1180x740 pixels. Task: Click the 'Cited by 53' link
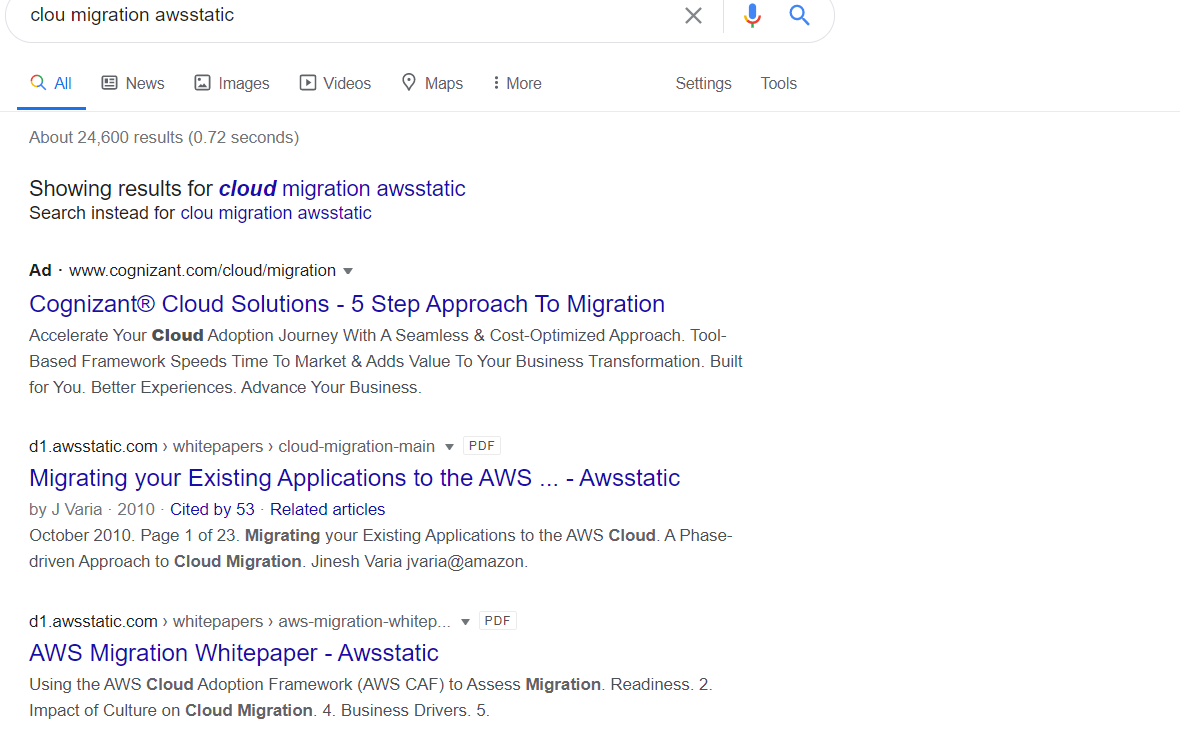(212, 509)
